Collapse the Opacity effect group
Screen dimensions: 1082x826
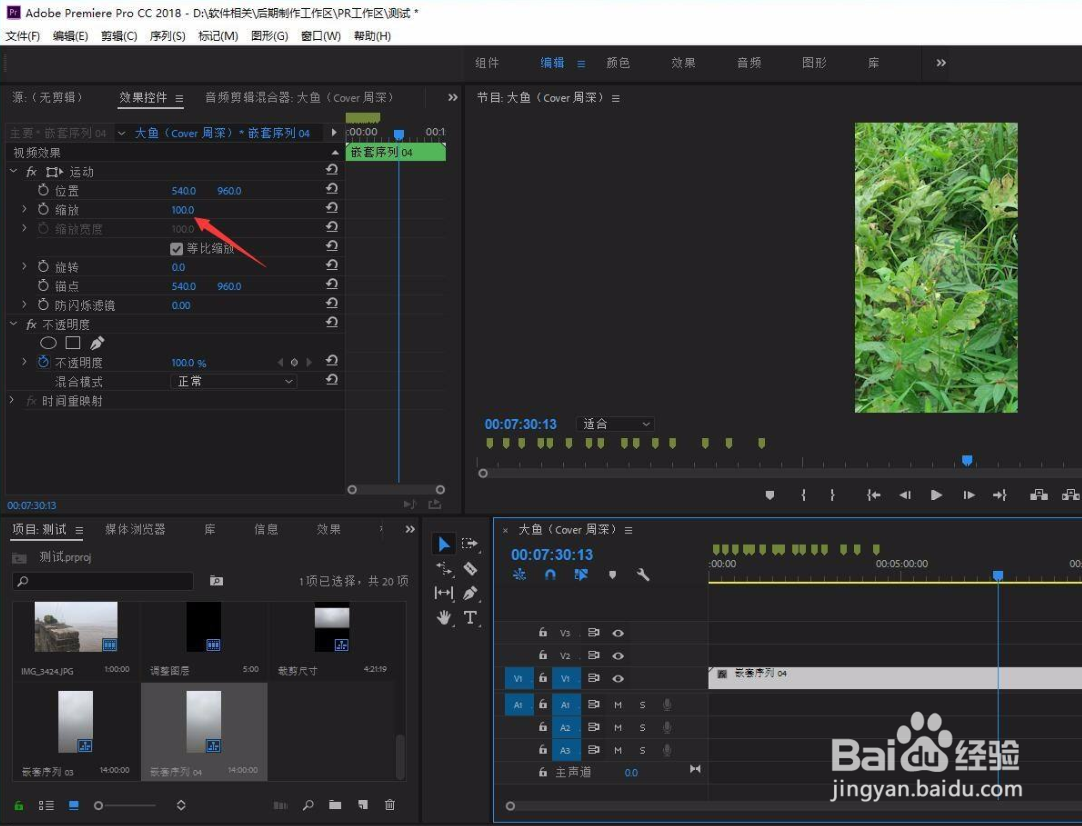[x=14, y=324]
